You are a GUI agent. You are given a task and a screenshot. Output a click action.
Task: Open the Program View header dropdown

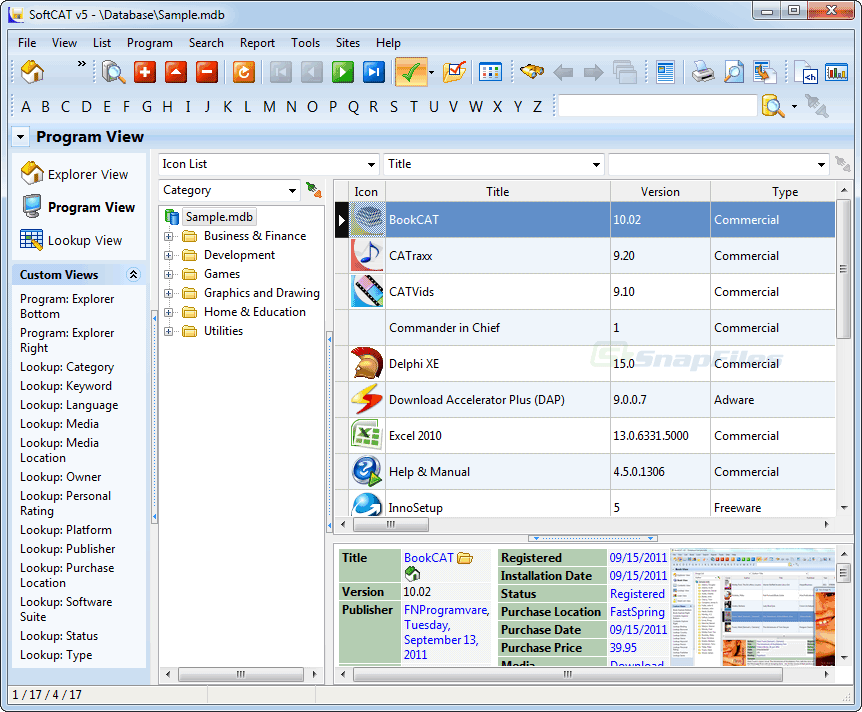pos(20,136)
